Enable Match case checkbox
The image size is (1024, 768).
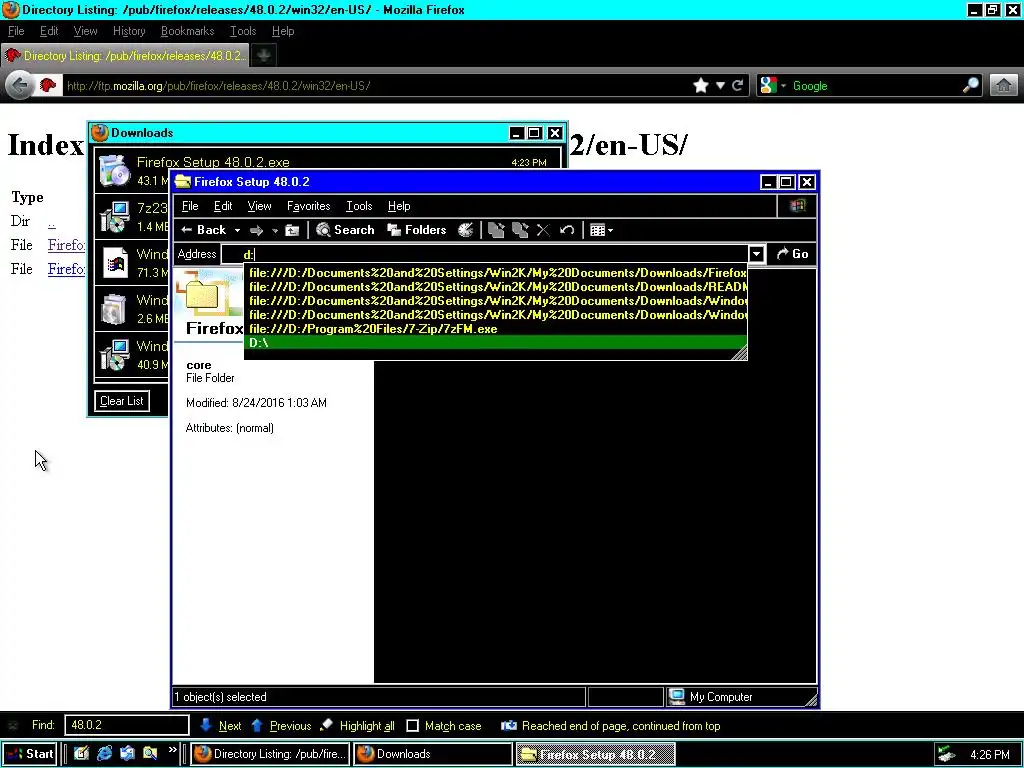412,726
